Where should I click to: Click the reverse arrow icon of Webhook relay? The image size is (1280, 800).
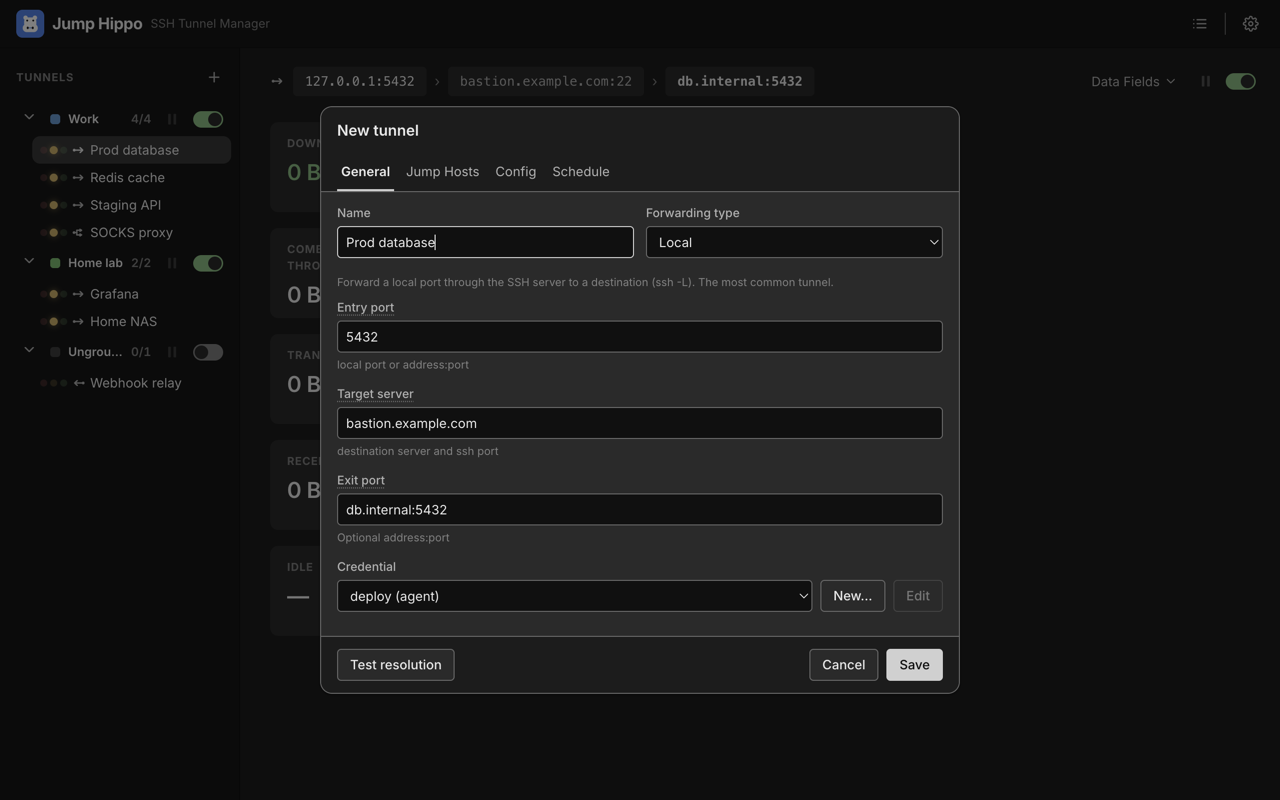tap(78, 383)
